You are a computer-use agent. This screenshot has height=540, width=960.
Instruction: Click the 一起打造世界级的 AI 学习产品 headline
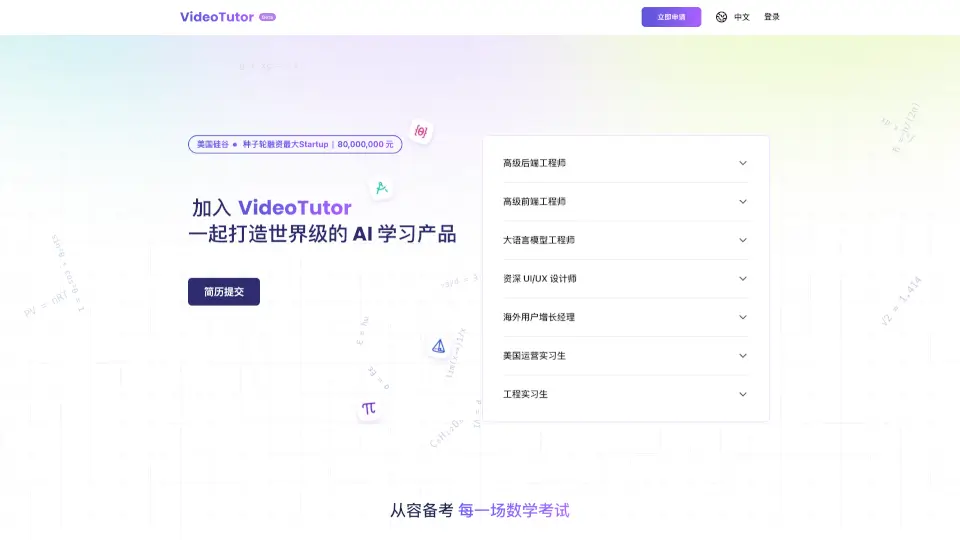pyautogui.click(x=322, y=234)
